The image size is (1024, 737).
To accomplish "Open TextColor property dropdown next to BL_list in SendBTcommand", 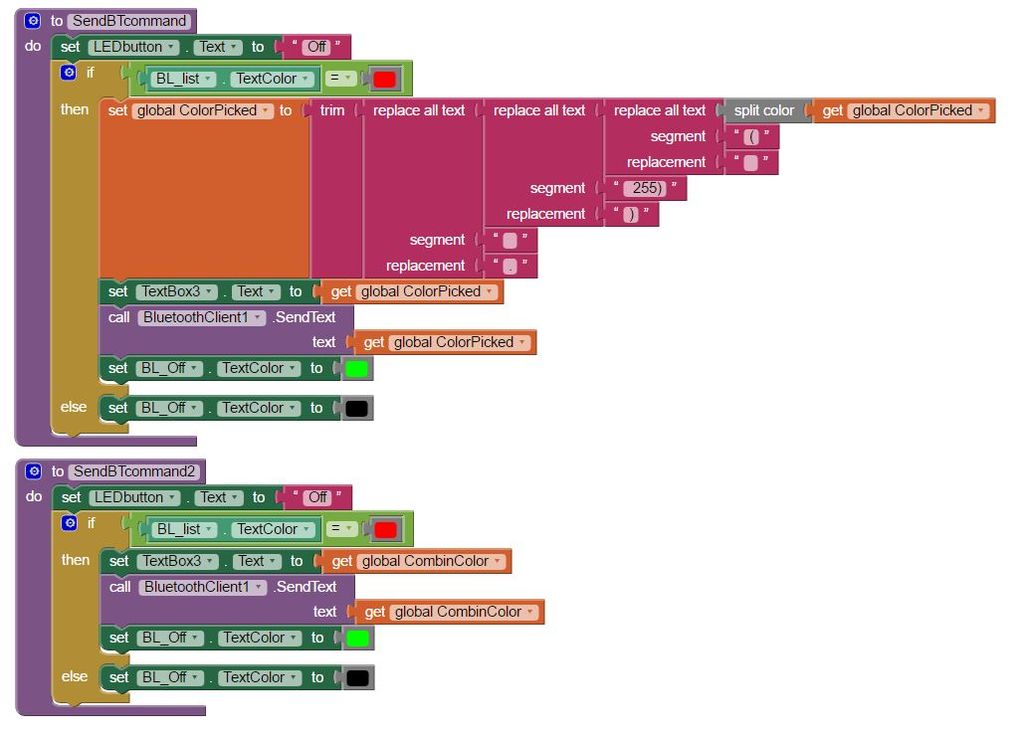I will [x=272, y=79].
